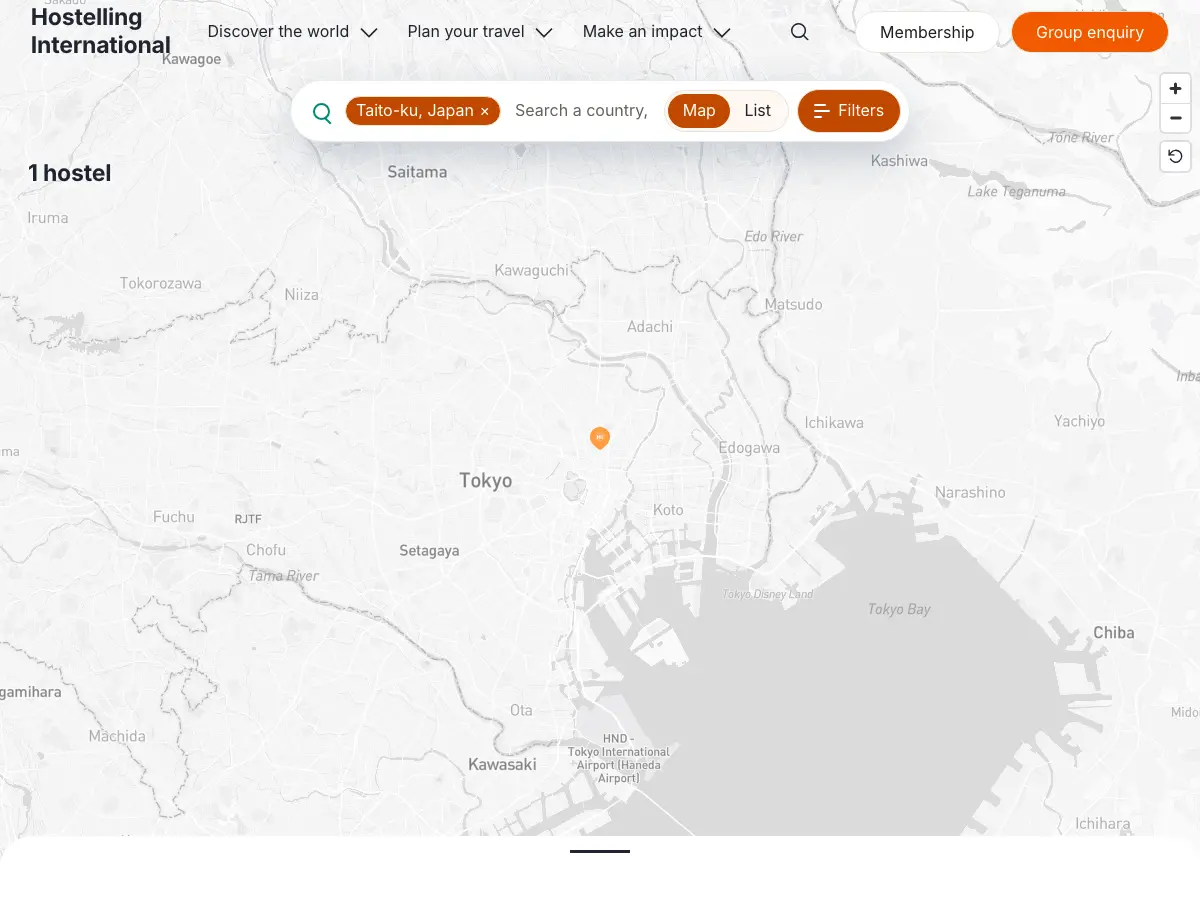Click the Matsudo map label
The image size is (1200, 900).
coord(793,305)
